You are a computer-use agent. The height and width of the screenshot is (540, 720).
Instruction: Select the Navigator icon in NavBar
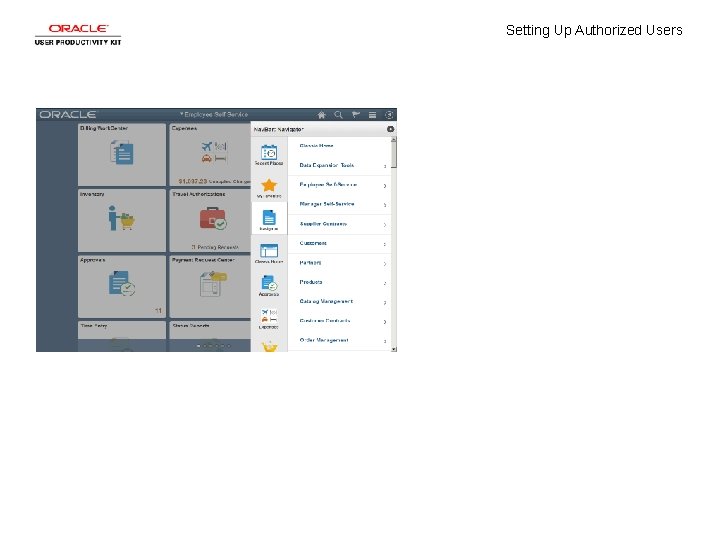(x=269, y=220)
